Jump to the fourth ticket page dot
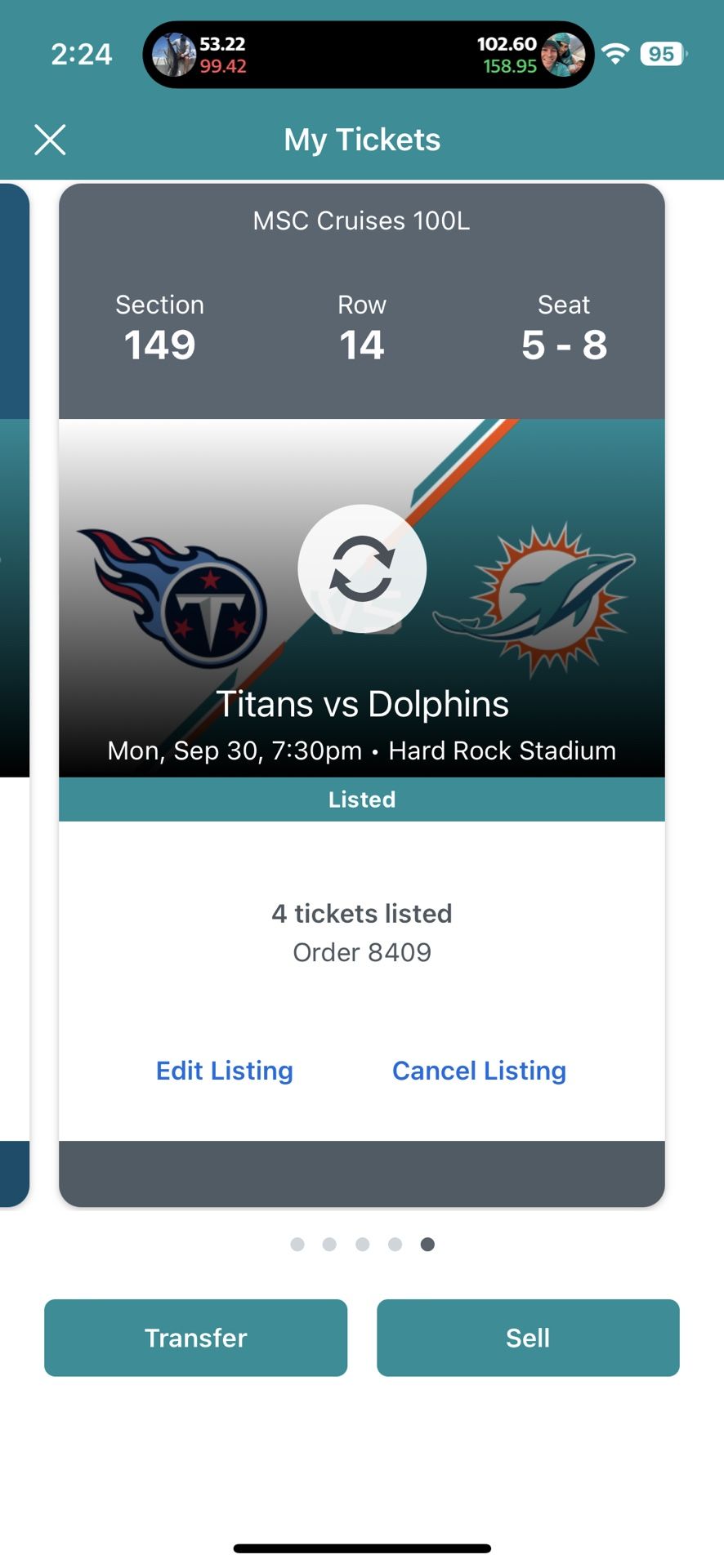This screenshot has width=724, height=1568. tap(396, 1244)
